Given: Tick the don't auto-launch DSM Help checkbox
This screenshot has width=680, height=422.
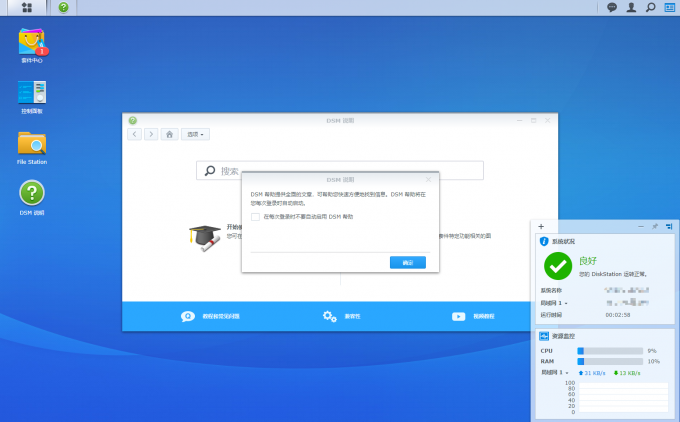Looking at the screenshot, I should tap(255, 216).
